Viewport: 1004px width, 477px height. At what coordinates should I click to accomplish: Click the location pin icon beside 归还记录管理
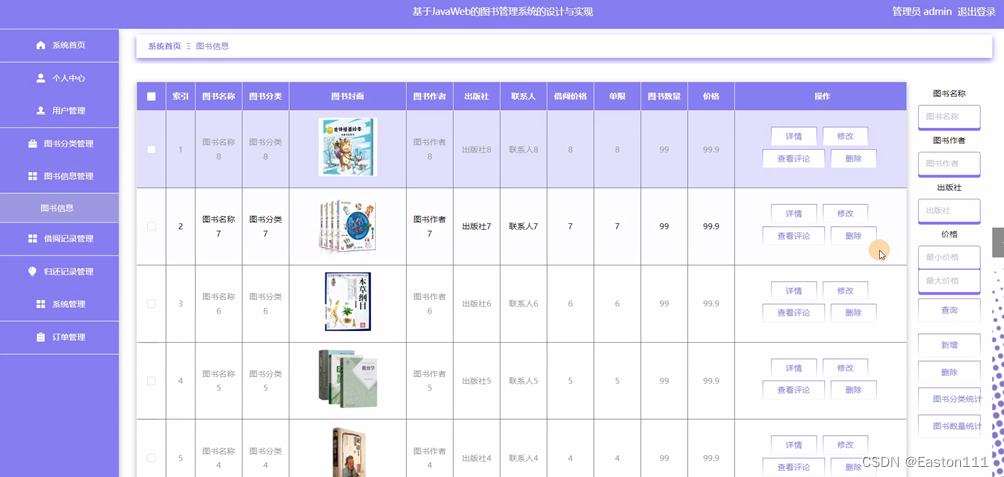pyautogui.click(x=33, y=271)
